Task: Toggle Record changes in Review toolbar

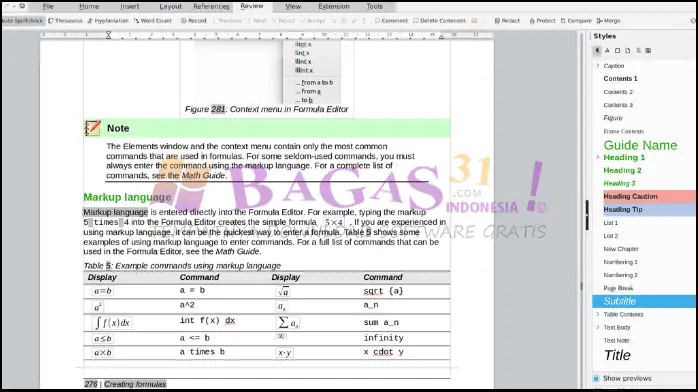Action: 194,20
